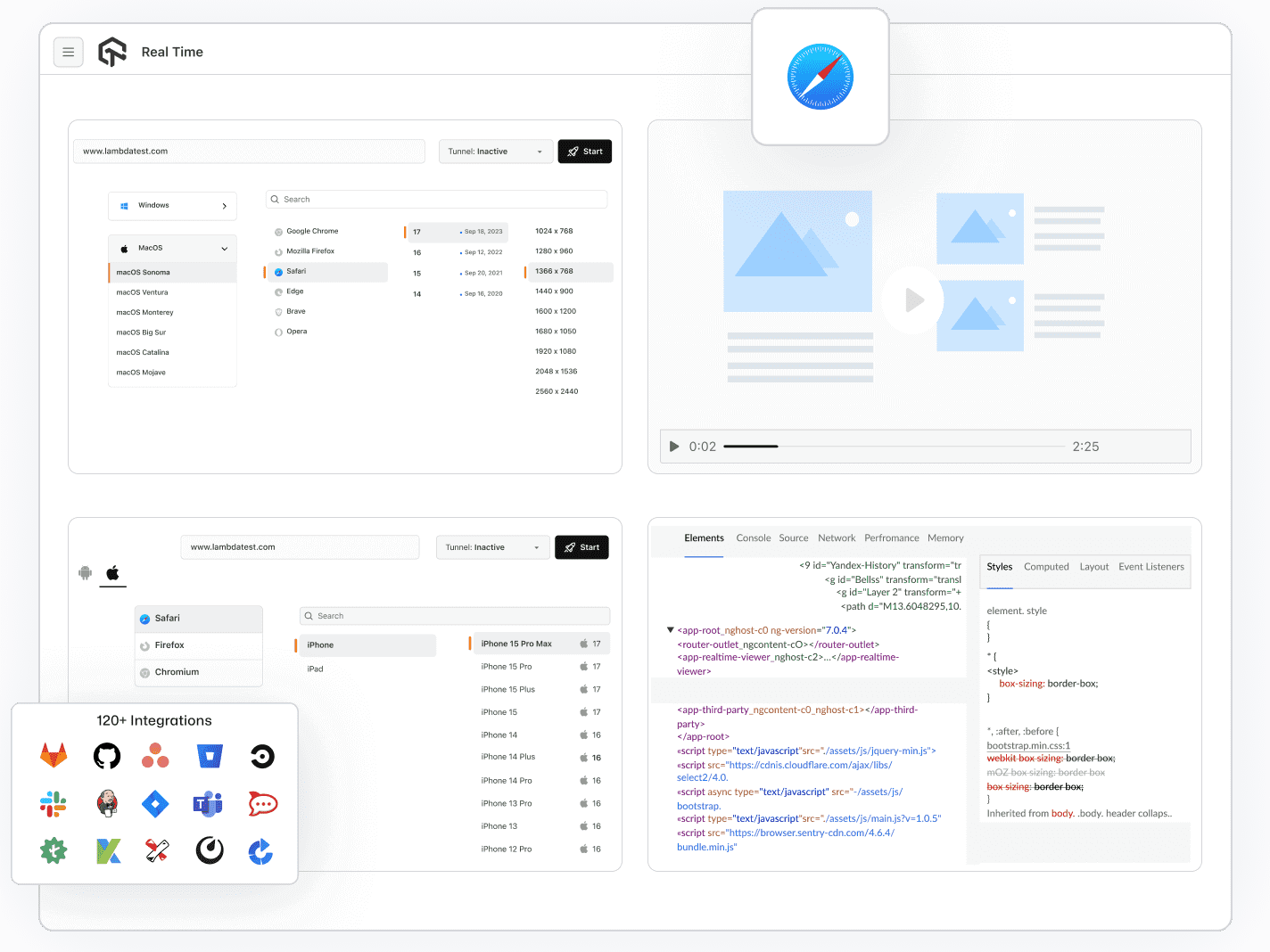The image size is (1270, 952).
Task: Click the large Safari compass icon
Action: click(820, 78)
